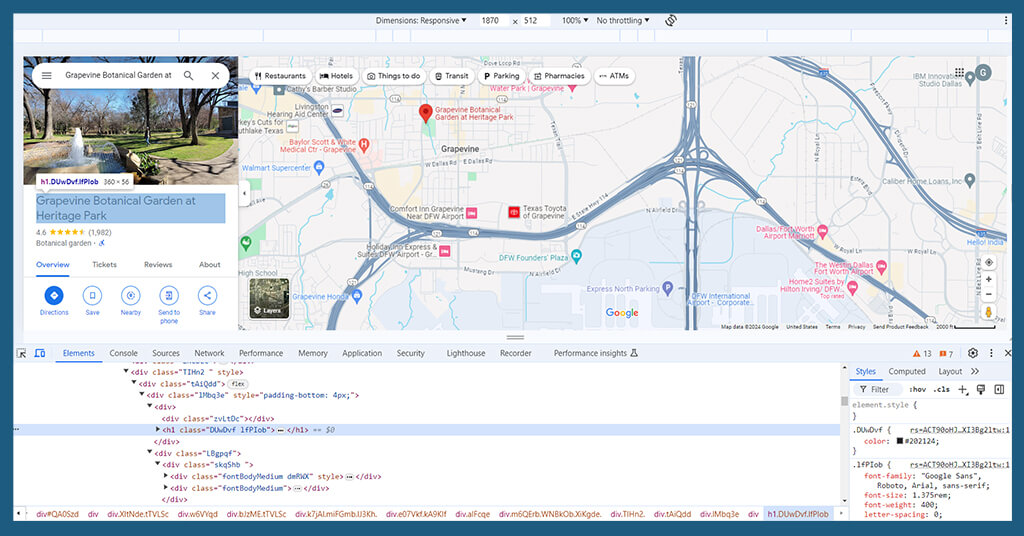Open the Google Maps hamburger menu
Screen dimensions: 1024x536
pos(46,76)
